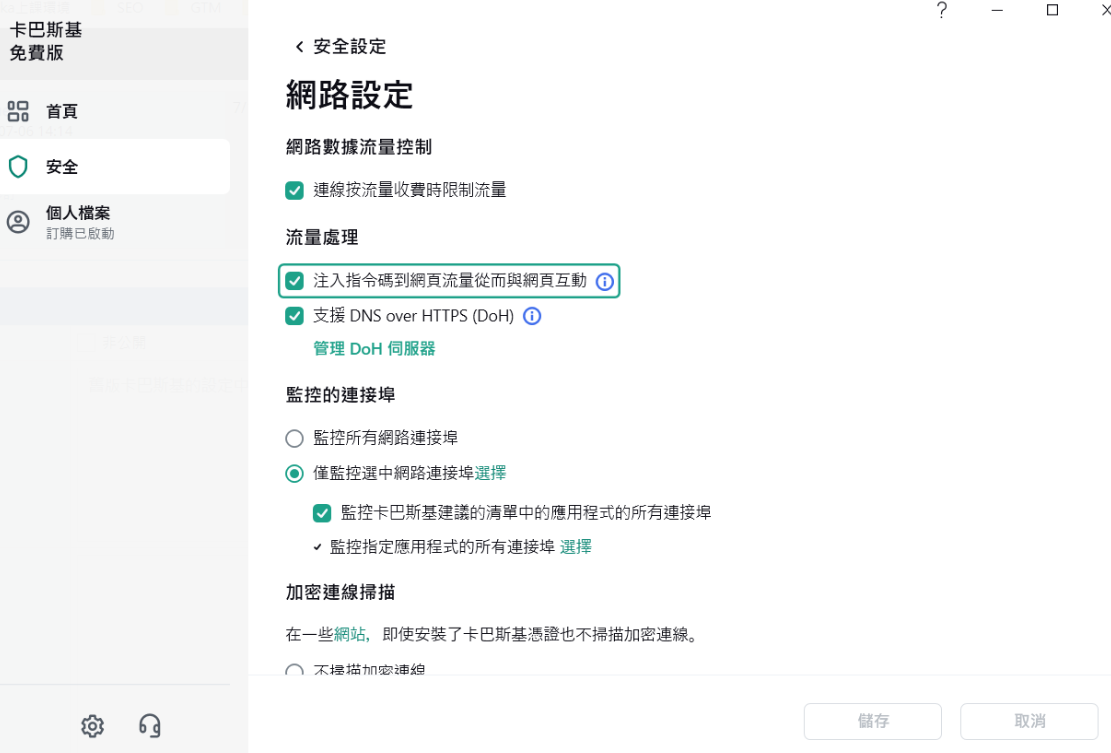Open 選擇 for 監控指定應用程式的所有連接埠
Image resolution: width=1111 pixels, height=753 pixels.
(x=575, y=547)
